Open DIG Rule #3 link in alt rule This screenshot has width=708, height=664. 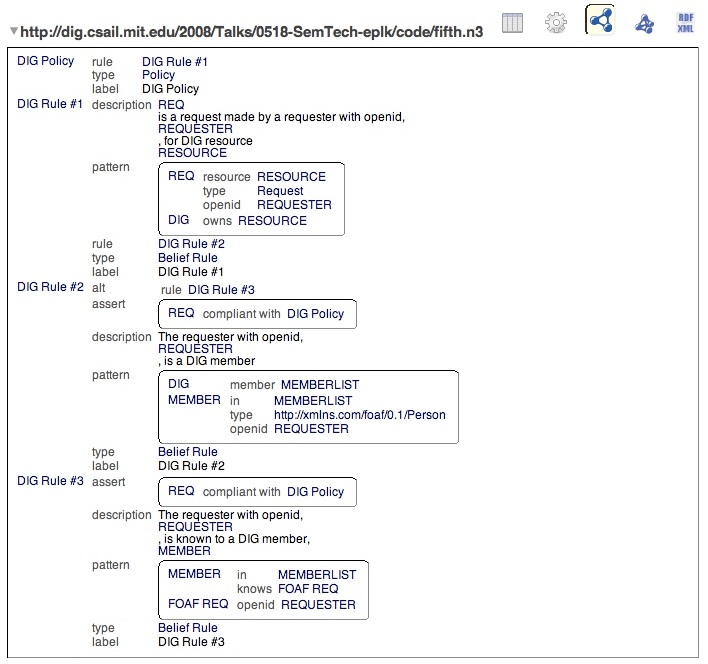[x=221, y=290]
